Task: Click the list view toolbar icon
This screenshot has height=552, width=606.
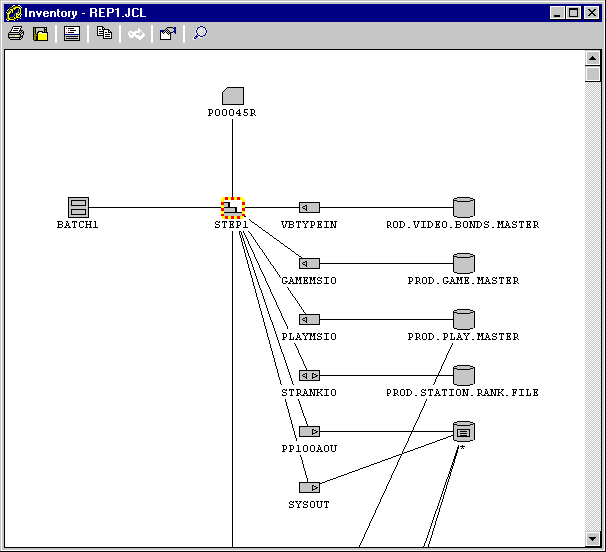Action: click(72, 33)
